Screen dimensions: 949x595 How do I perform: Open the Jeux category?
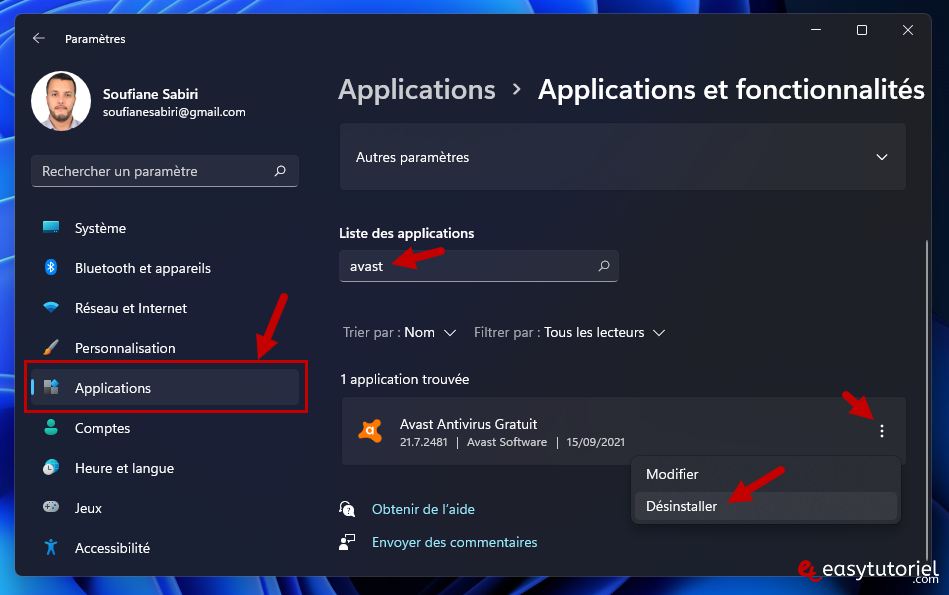pyautogui.click(x=165, y=508)
